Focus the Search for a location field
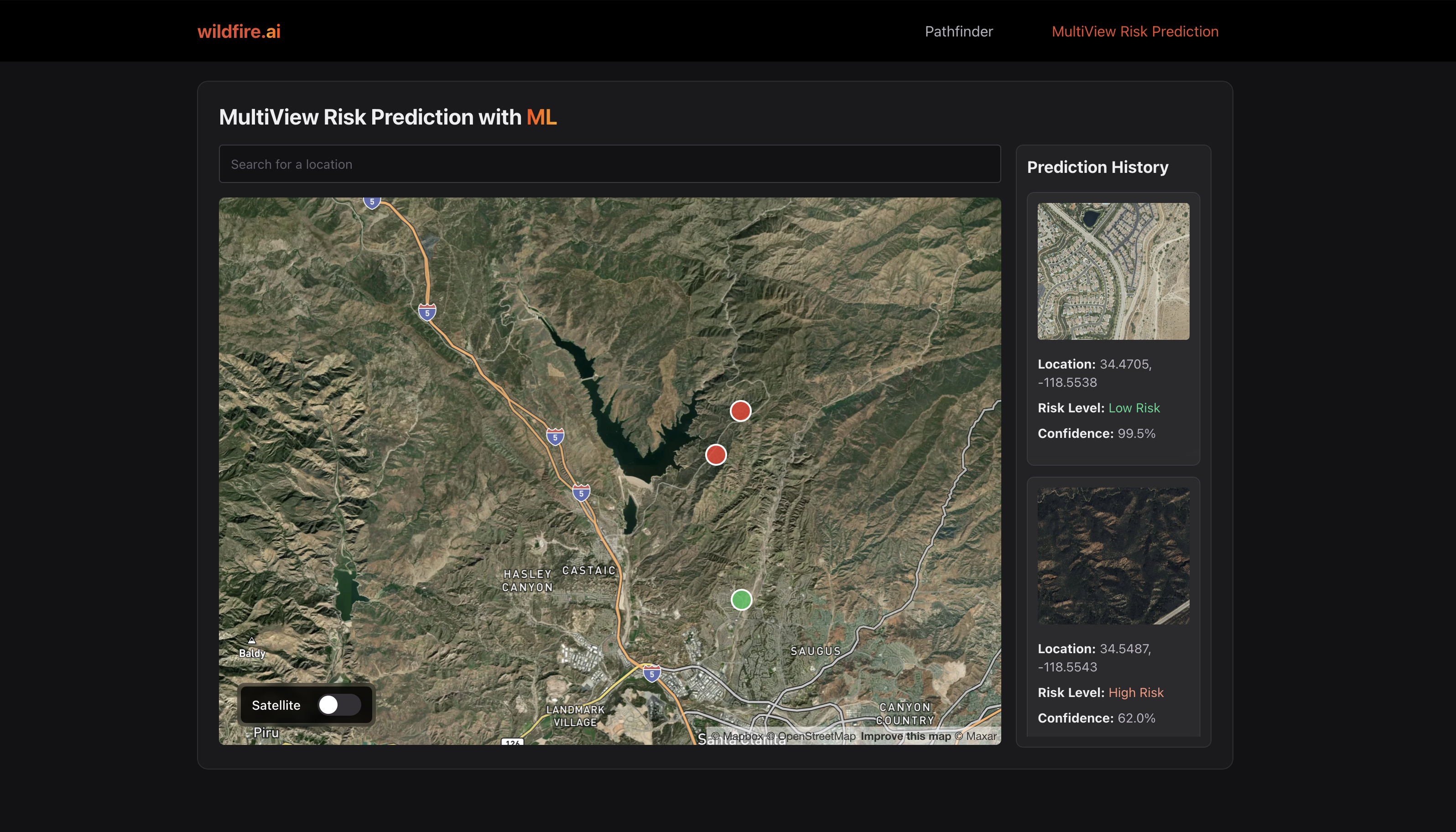 coord(609,164)
